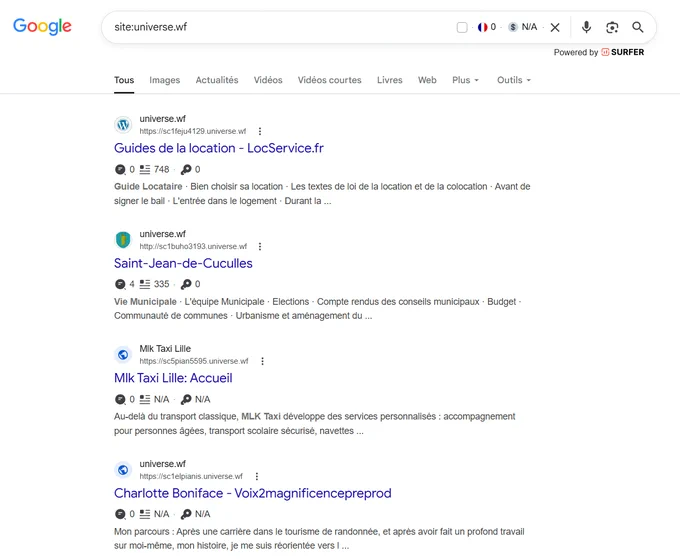Click into the site:universe.wf search field
Screen dimensions: 680x559
point(278,27)
